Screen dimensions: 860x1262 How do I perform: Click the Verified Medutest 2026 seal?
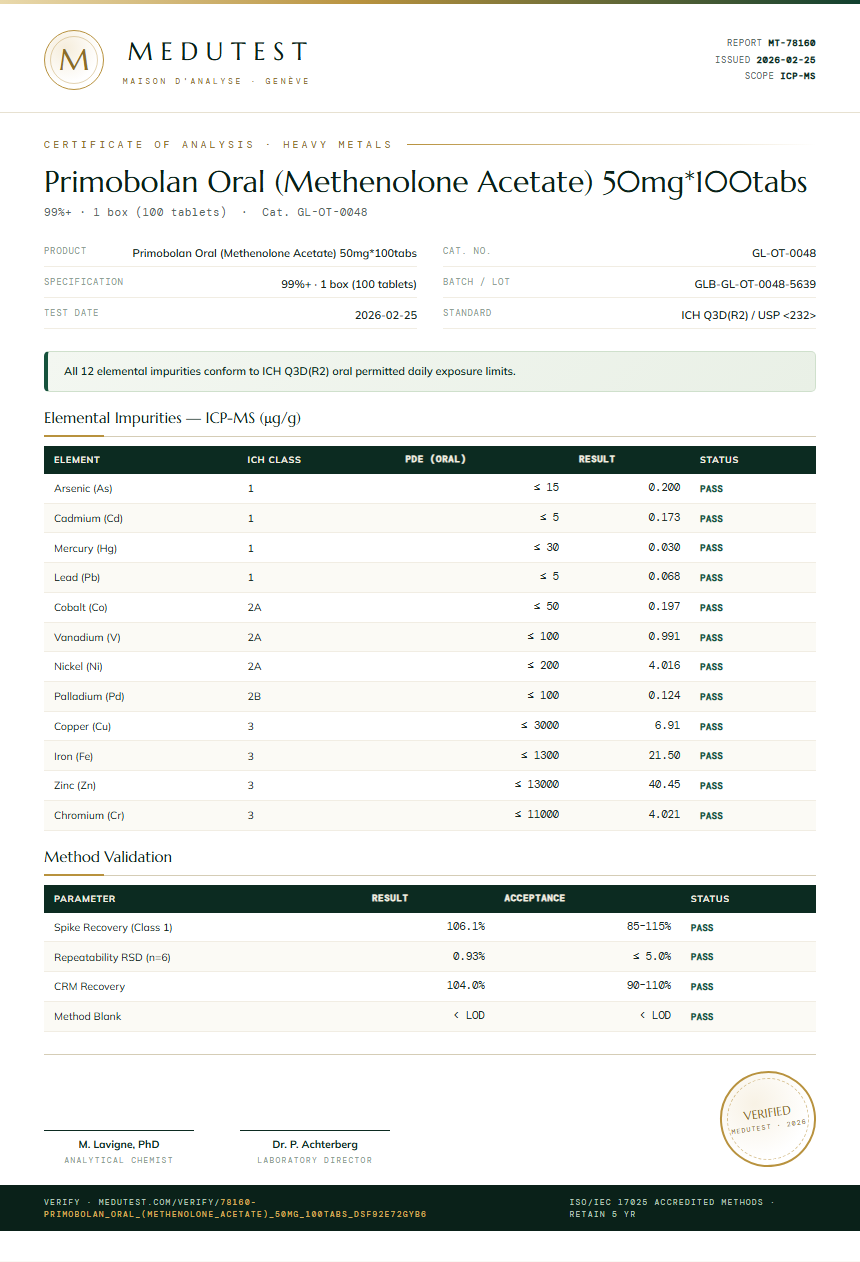click(x=768, y=1118)
